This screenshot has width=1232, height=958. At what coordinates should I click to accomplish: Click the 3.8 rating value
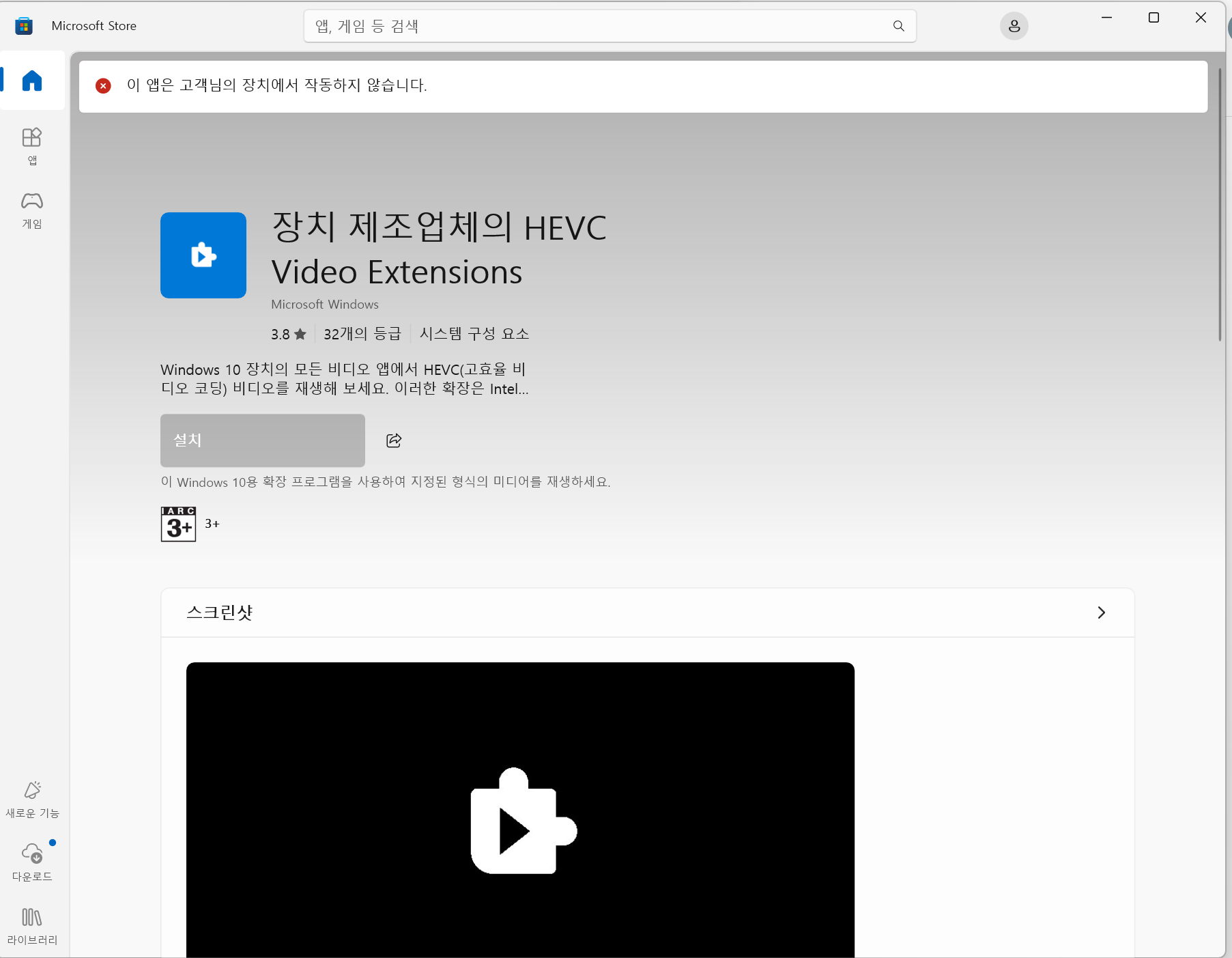281,335
